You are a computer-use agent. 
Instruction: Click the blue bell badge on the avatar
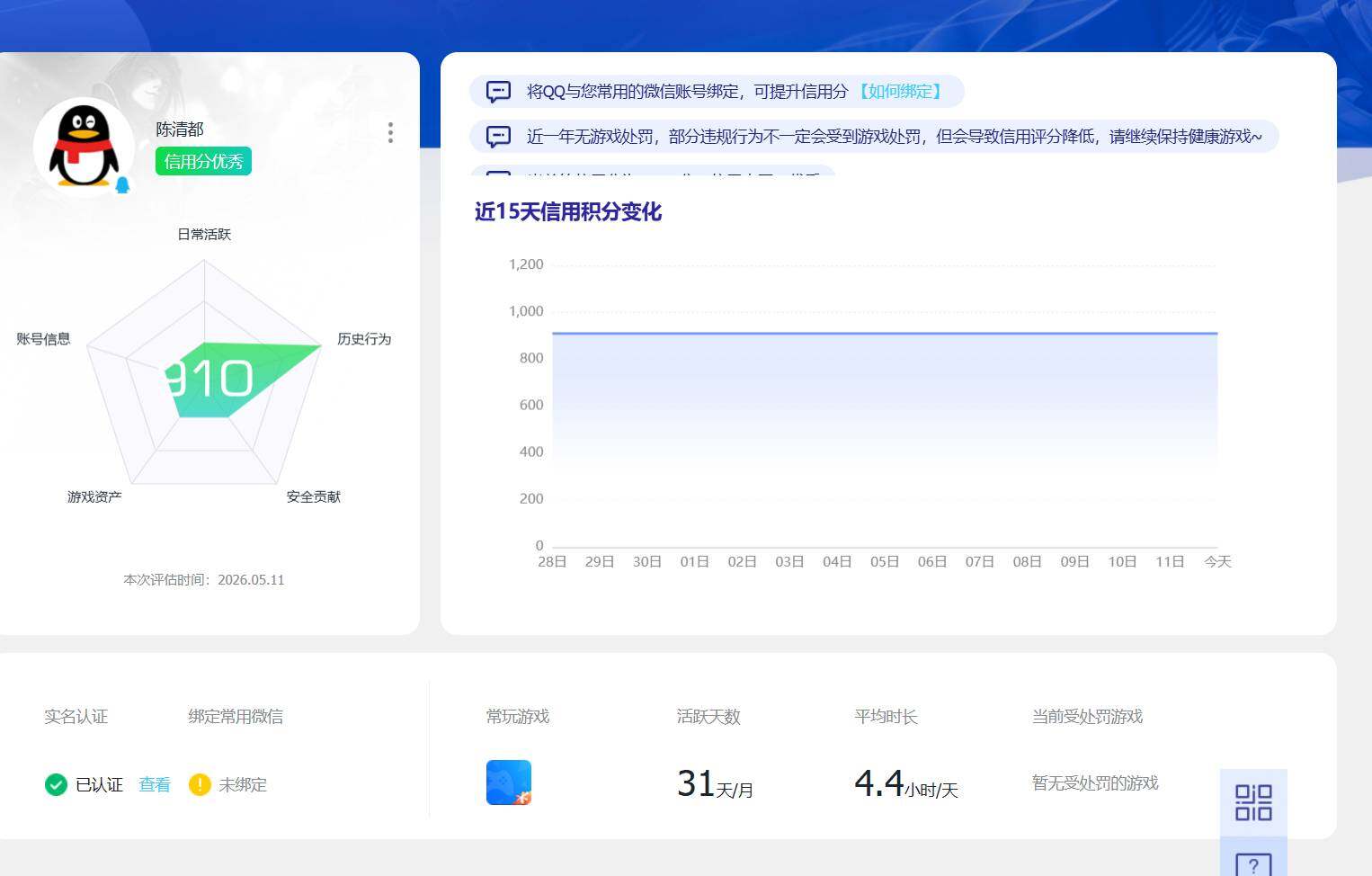(122, 184)
